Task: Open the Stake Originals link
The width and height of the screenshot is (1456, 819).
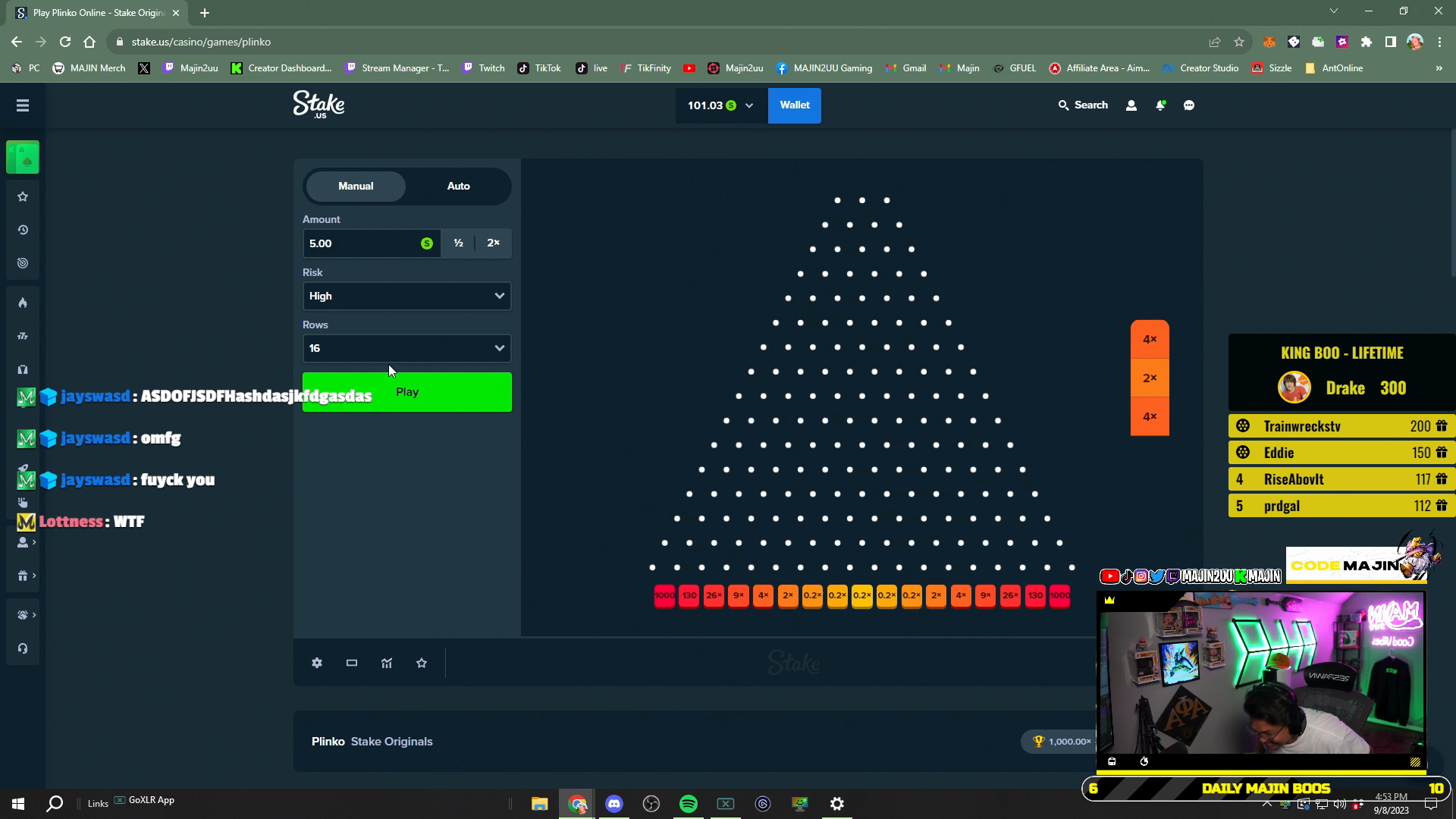Action: pos(391,742)
